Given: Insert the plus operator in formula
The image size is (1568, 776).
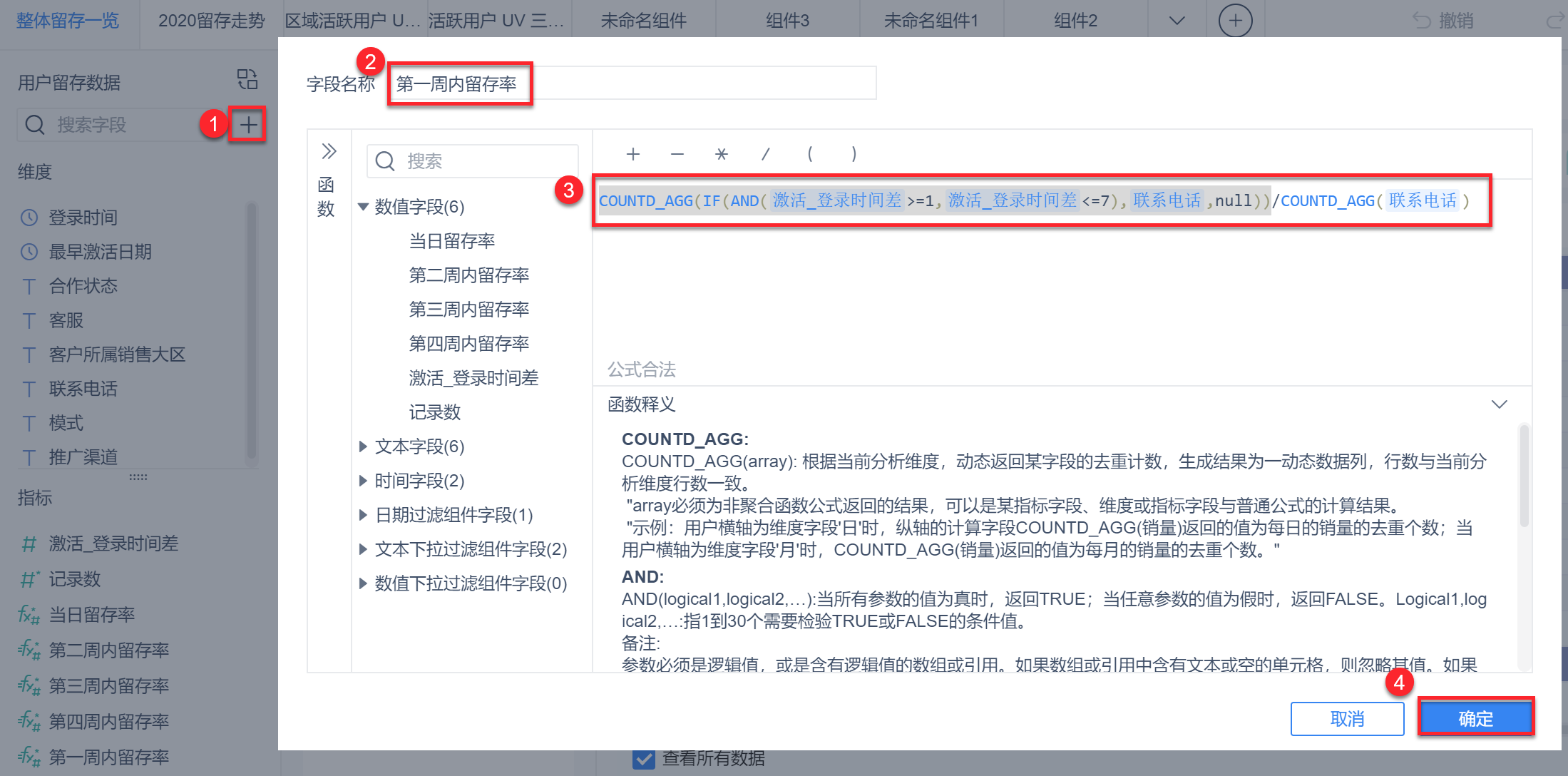Looking at the screenshot, I should [x=632, y=154].
